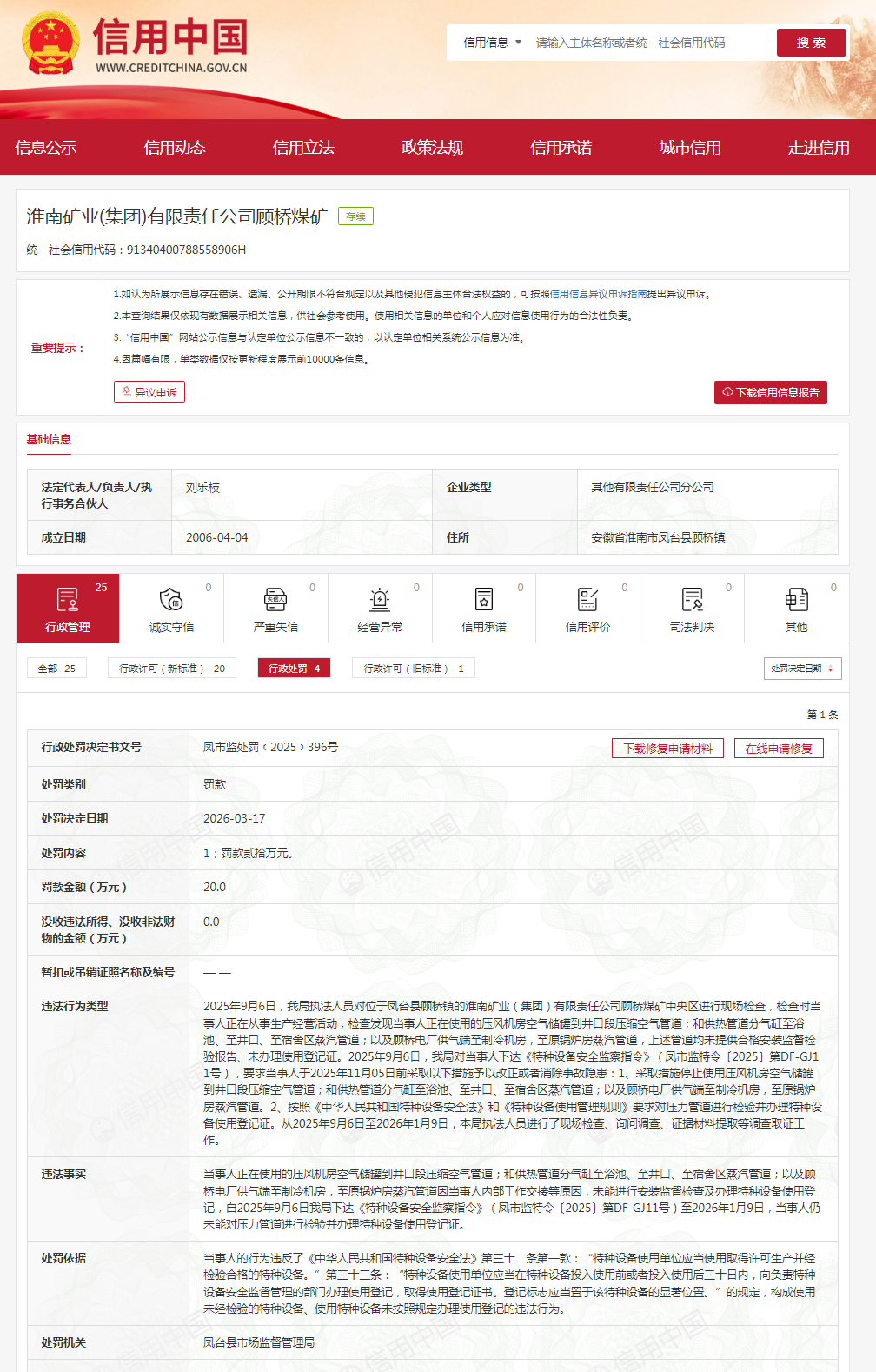Click the 信用中国 national emblem logo

point(50,43)
